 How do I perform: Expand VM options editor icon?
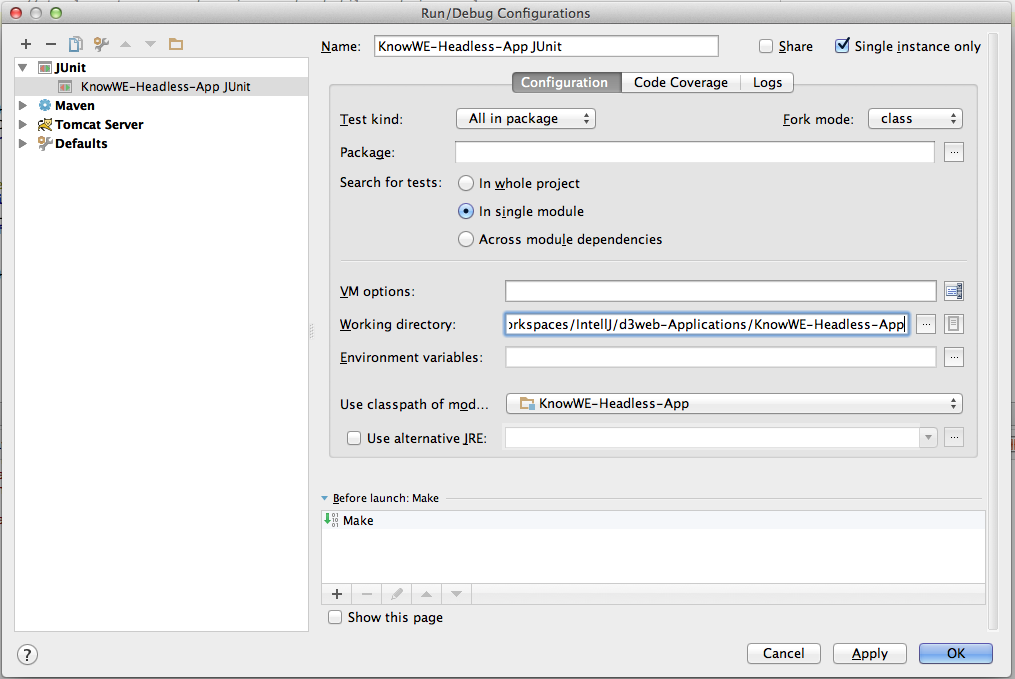point(954,291)
